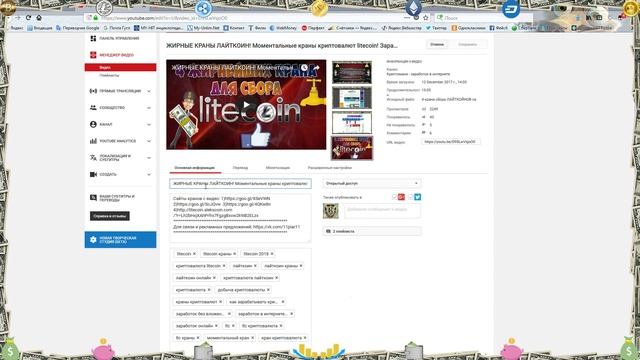
Task: Remove the заработок онлайн tag
Action: (x=216, y=326)
